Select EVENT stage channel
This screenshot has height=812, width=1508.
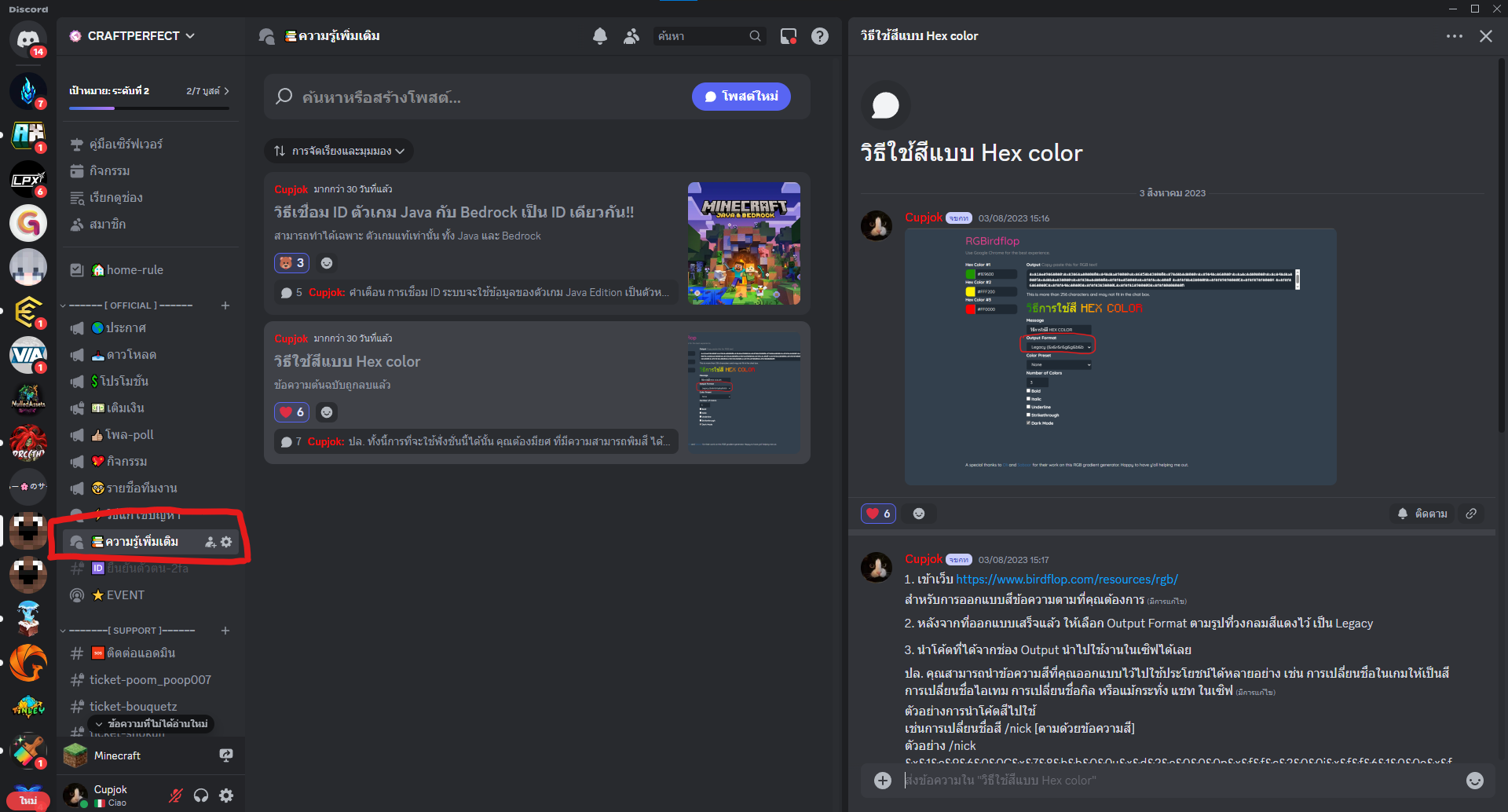point(151,595)
